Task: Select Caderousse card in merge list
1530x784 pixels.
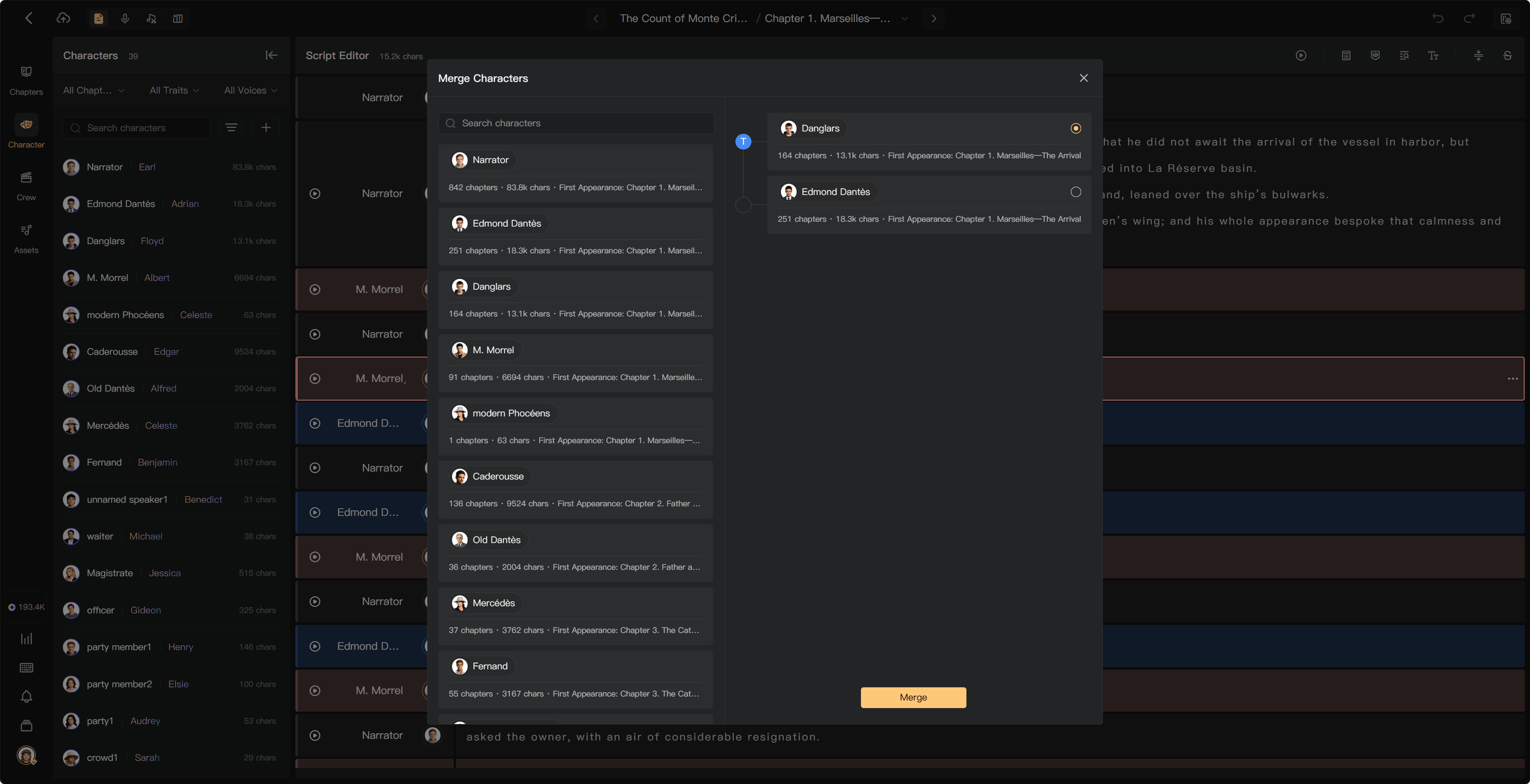Action: 576,490
